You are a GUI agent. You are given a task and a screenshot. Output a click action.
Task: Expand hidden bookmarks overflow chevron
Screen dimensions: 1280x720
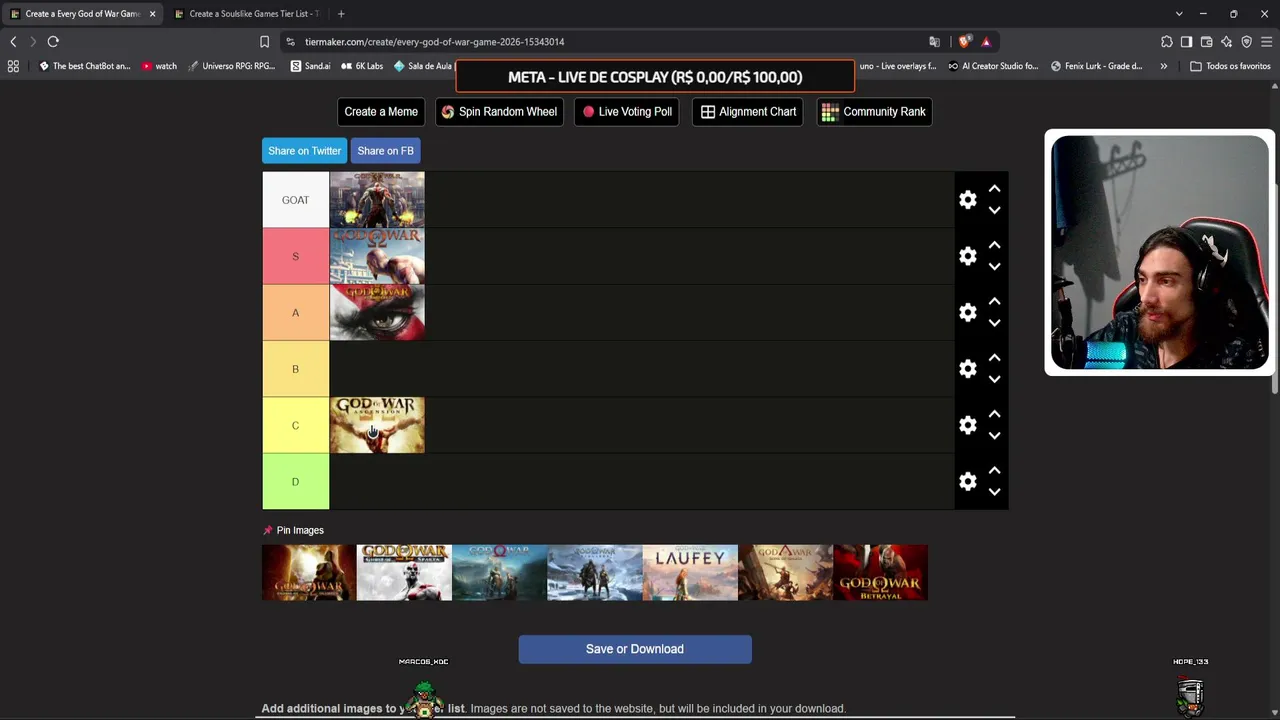pos(1163,66)
